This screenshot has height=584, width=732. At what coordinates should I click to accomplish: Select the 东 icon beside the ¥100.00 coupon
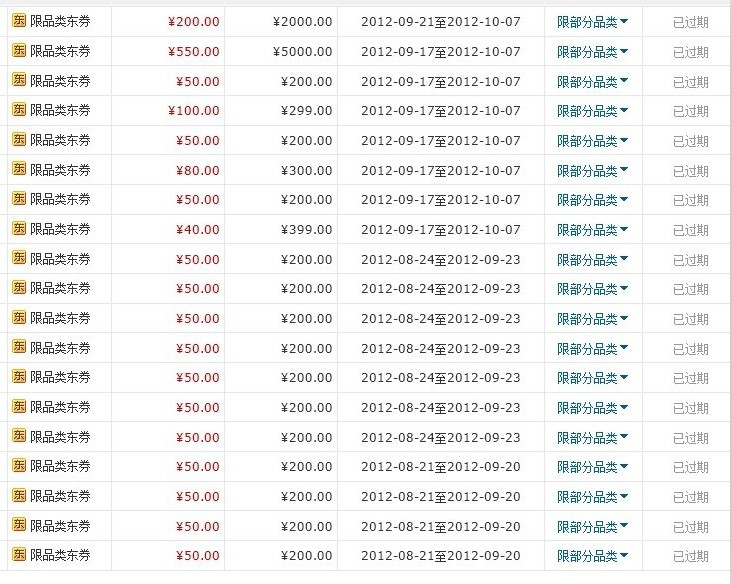coord(19,110)
